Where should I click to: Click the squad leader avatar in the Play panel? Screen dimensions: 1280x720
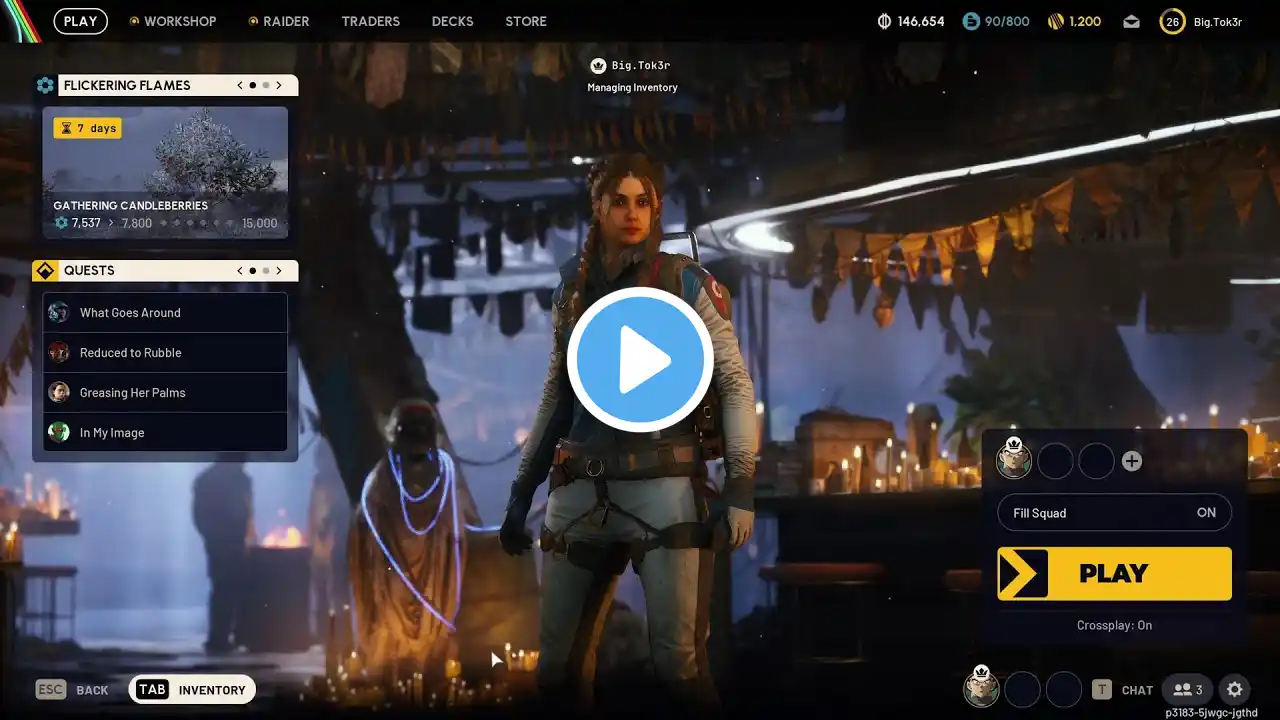[1014, 460]
